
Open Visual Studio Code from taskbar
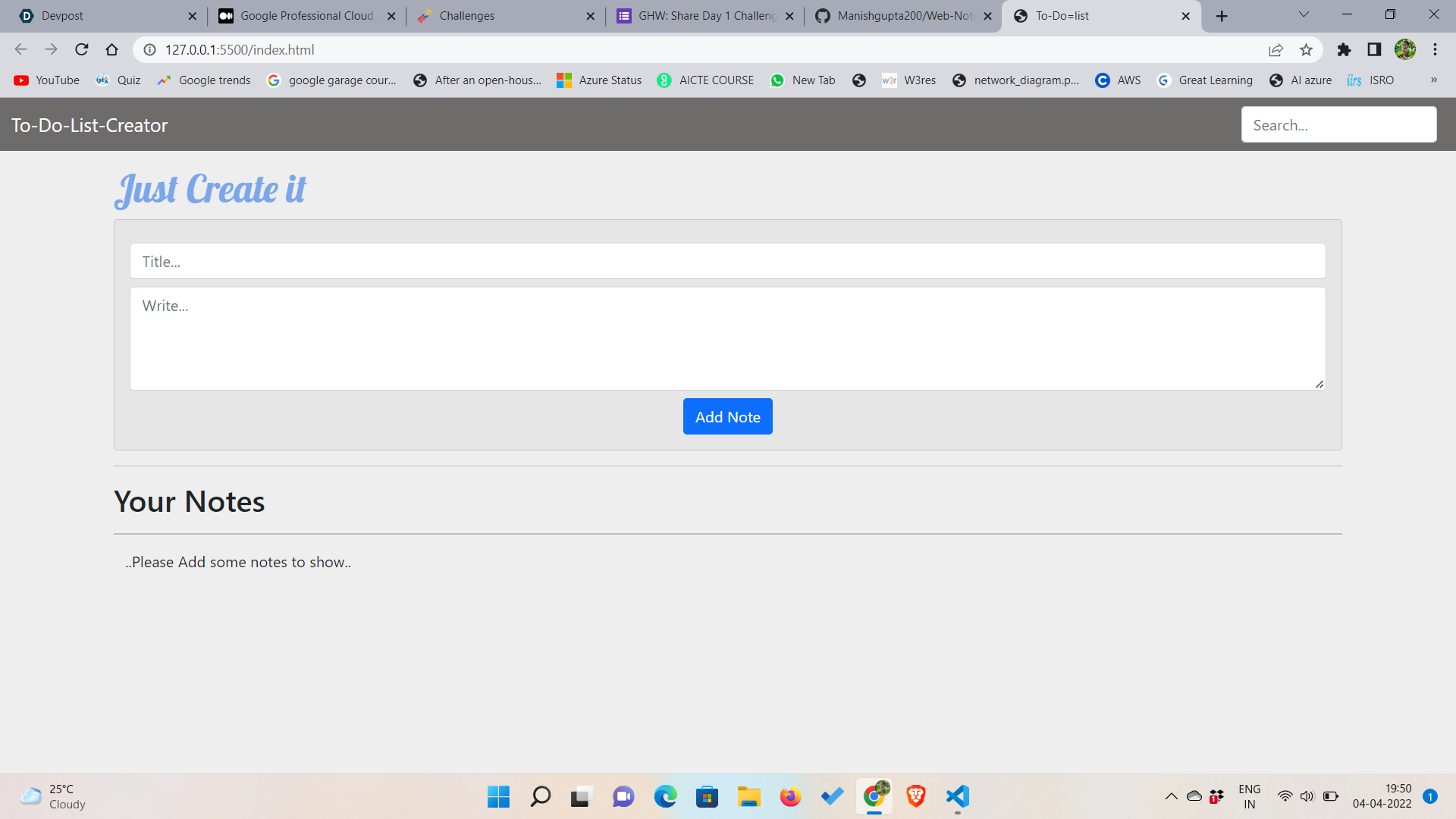[x=958, y=796]
